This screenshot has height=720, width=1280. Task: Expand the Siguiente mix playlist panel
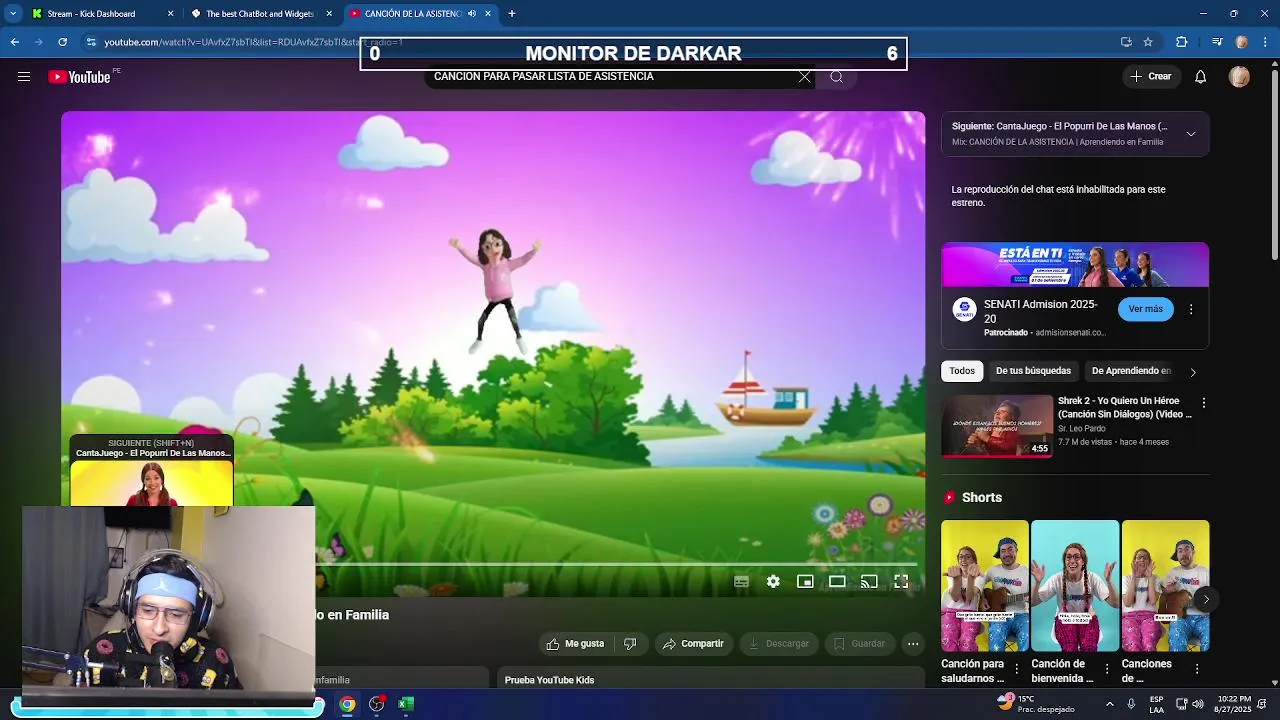1191,134
